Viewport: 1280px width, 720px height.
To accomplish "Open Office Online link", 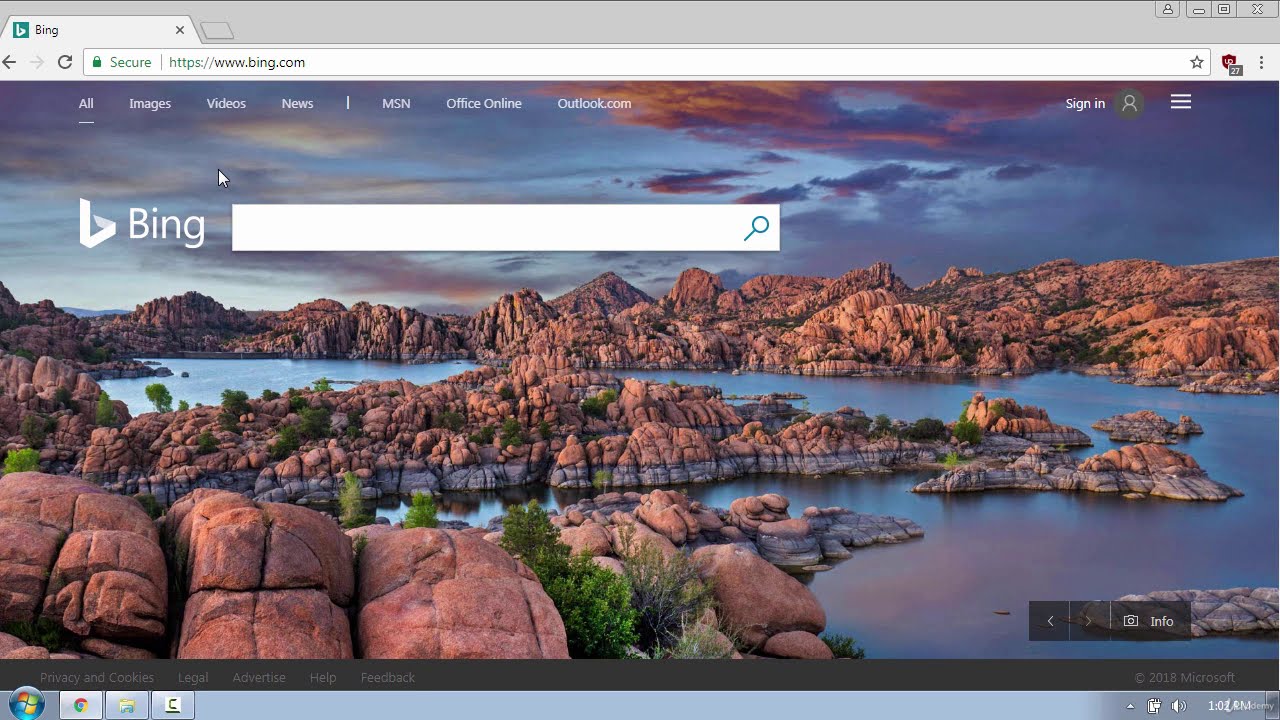I will 484,103.
